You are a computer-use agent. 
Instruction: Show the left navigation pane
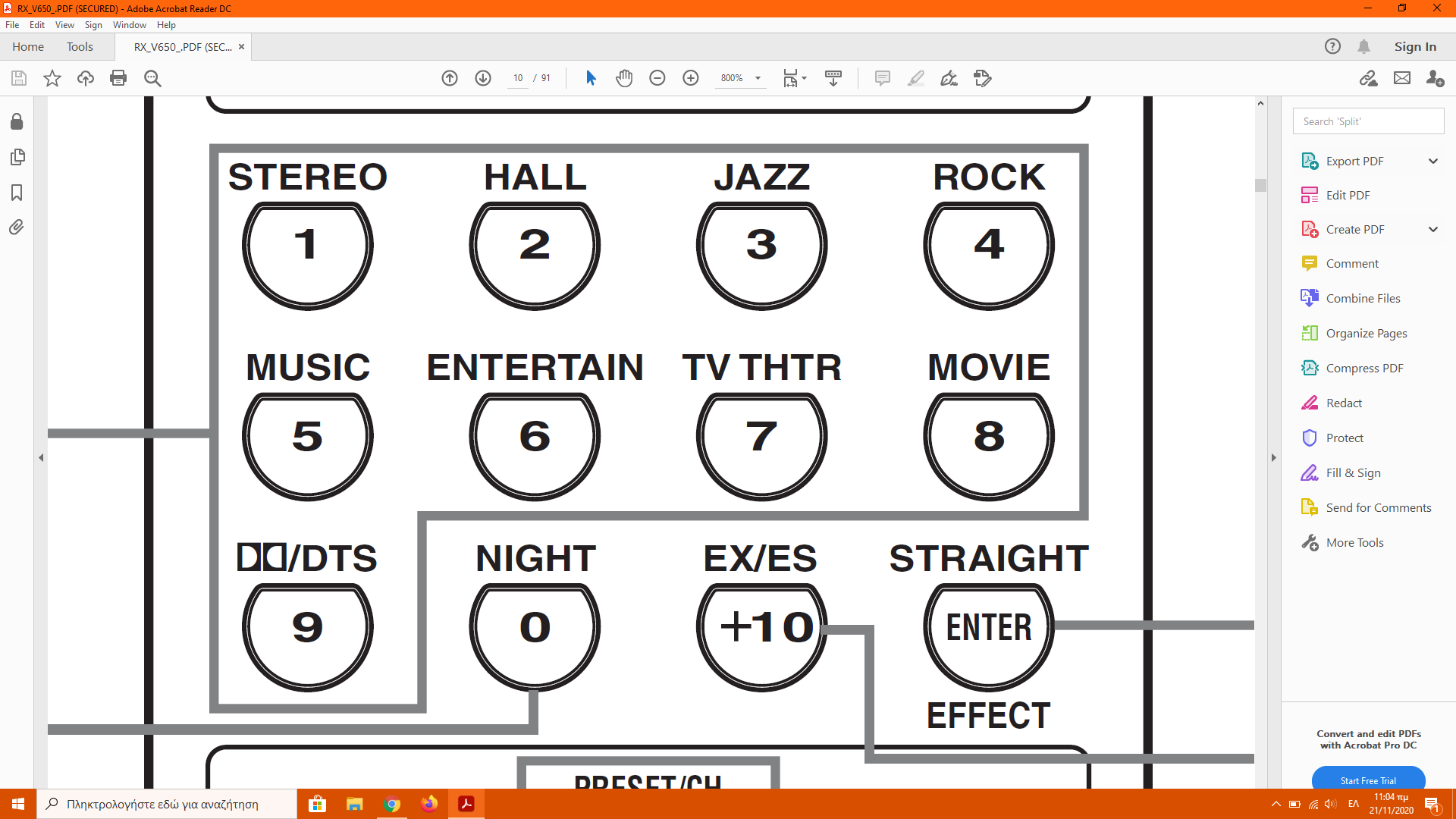click(x=41, y=457)
